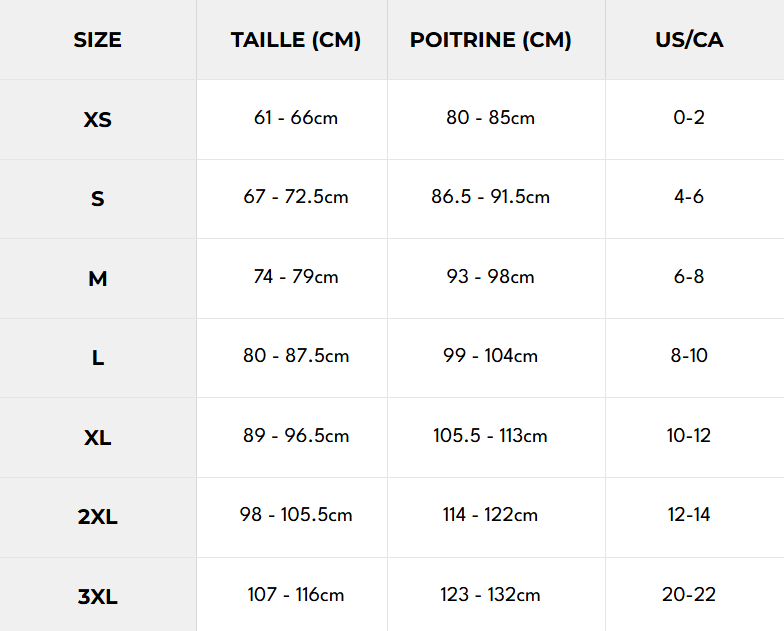Click the 61 - 66cm waist cell
The width and height of the screenshot is (784, 631).
click(295, 118)
